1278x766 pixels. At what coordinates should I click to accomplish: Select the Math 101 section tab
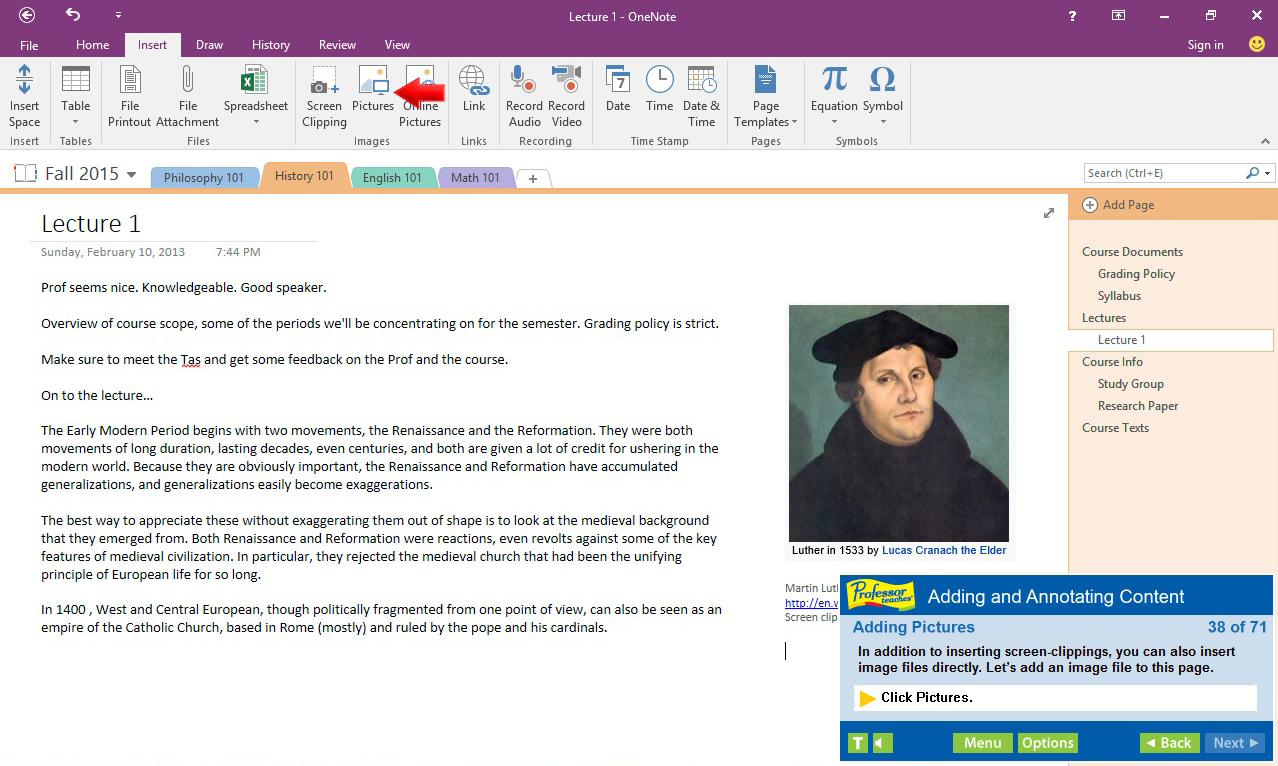[x=475, y=177]
